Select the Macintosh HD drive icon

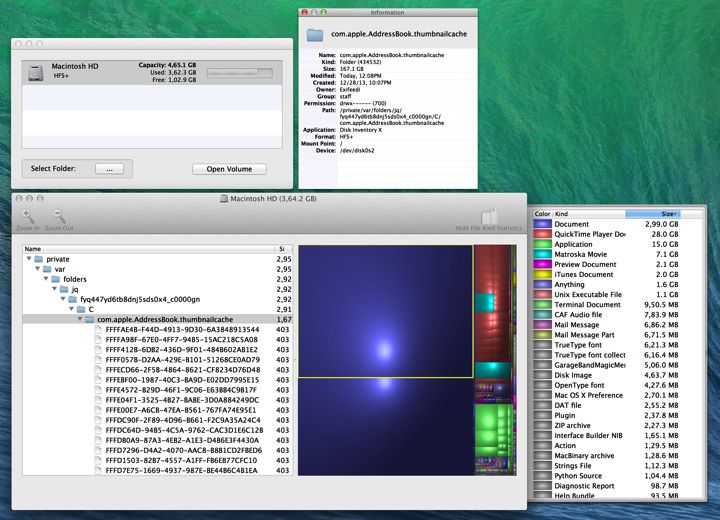coord(36,73)
